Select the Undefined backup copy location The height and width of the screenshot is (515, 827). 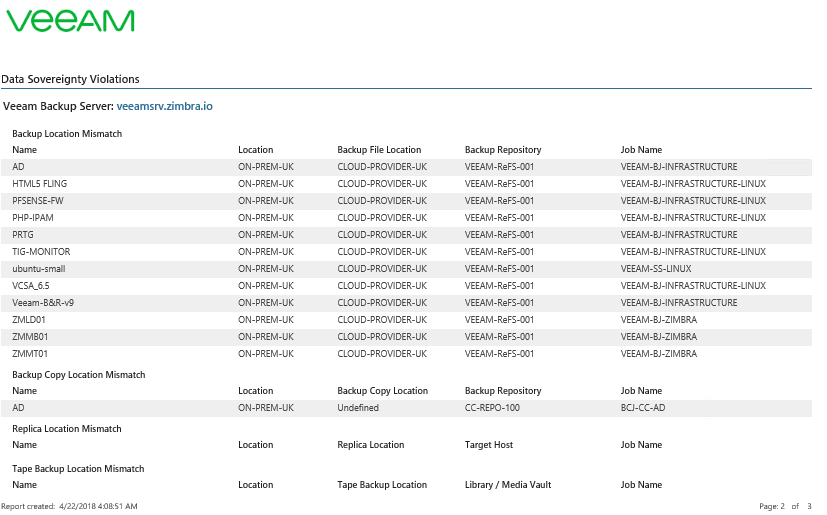[358, 408]
